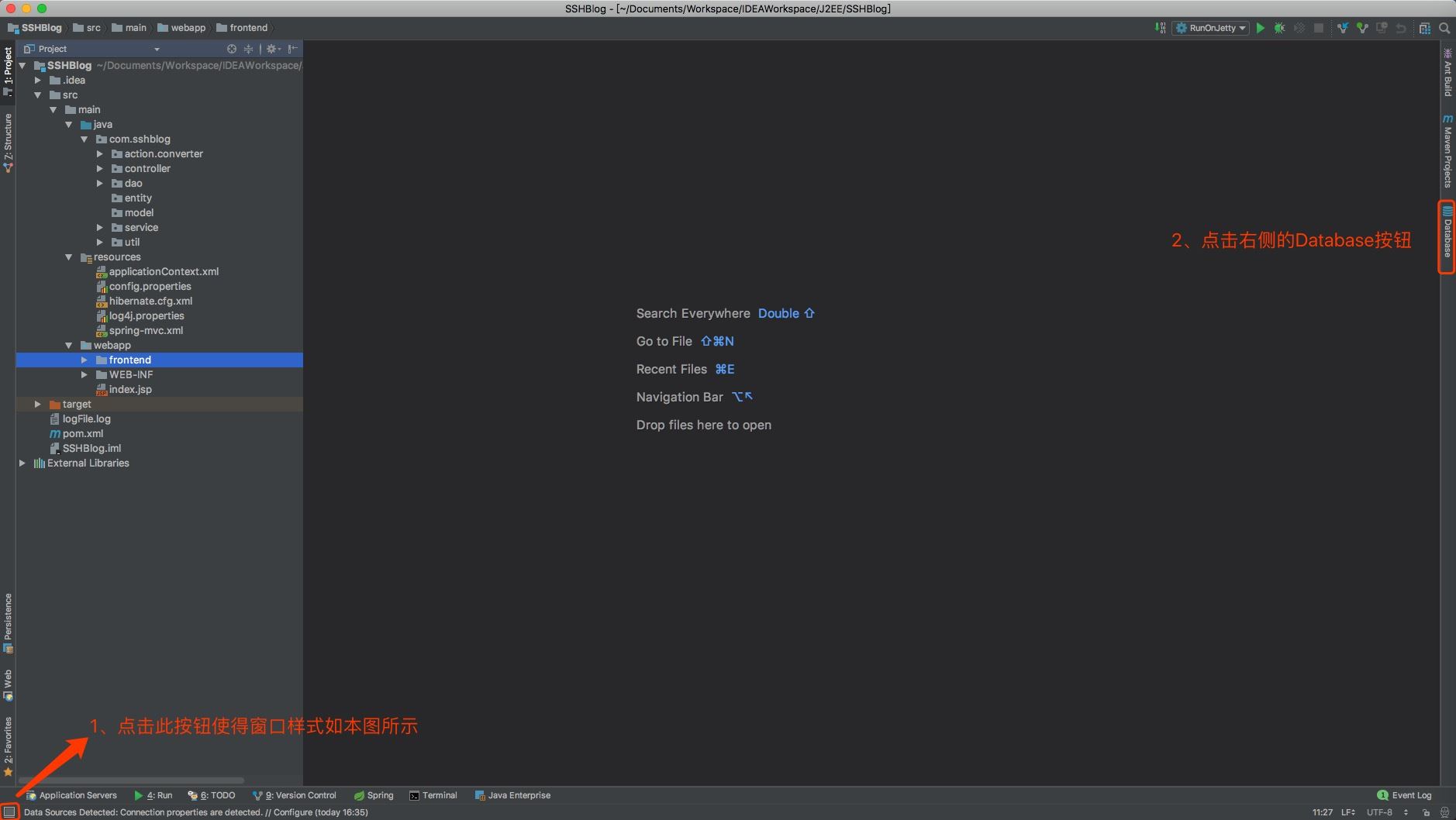Select hibernate.cfg.xml file
Image resolution: width=1456 pixels, height=820 pixels.
(150, 301)
